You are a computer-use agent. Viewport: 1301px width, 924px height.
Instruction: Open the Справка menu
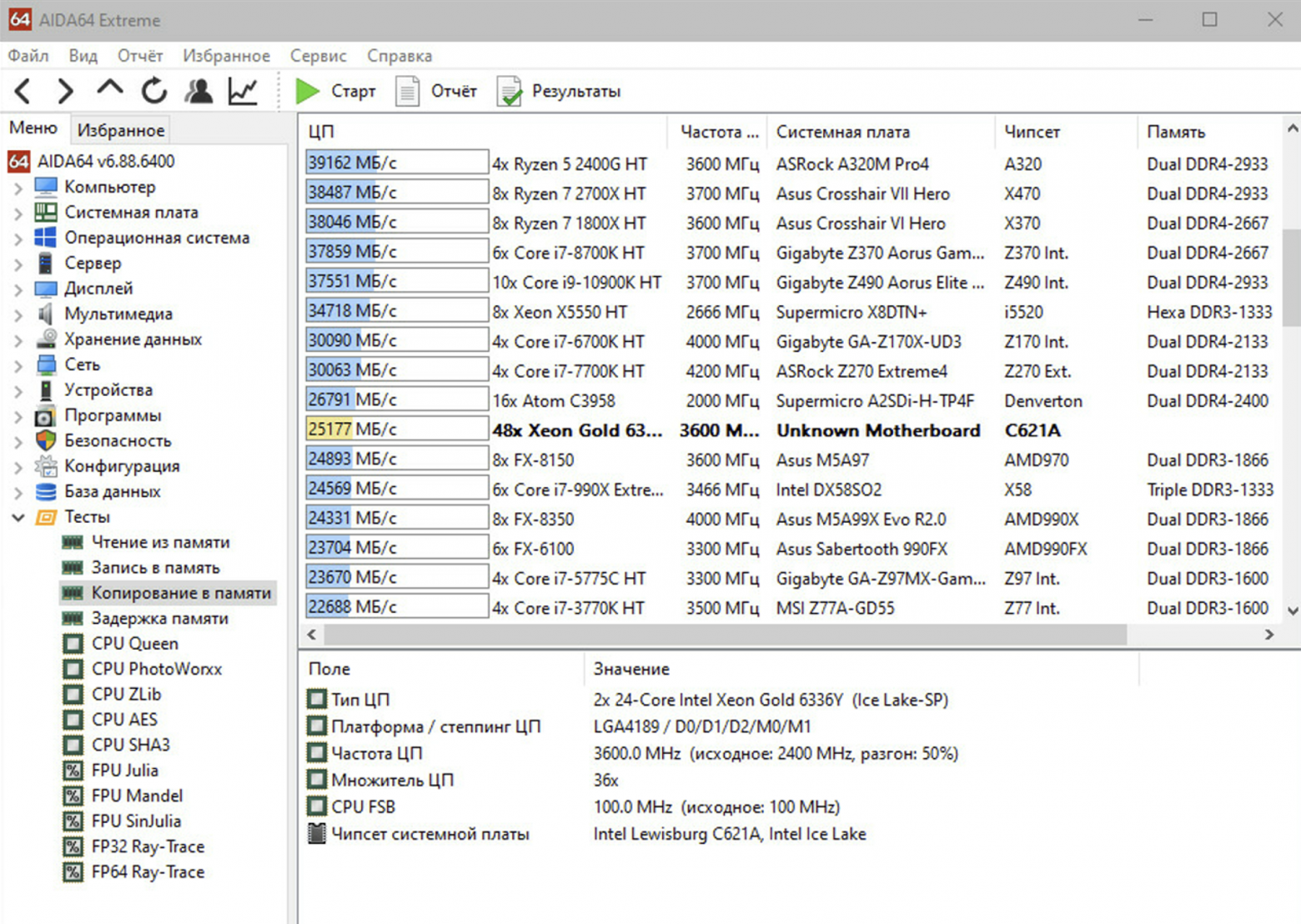click(x=399, y=56)
